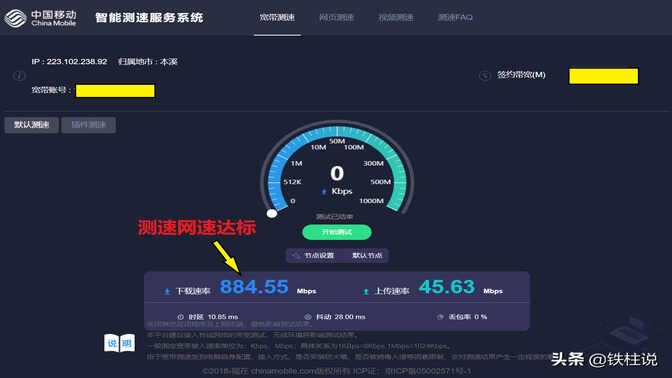Click the 智能测速服务系统 title

(149, 18)
